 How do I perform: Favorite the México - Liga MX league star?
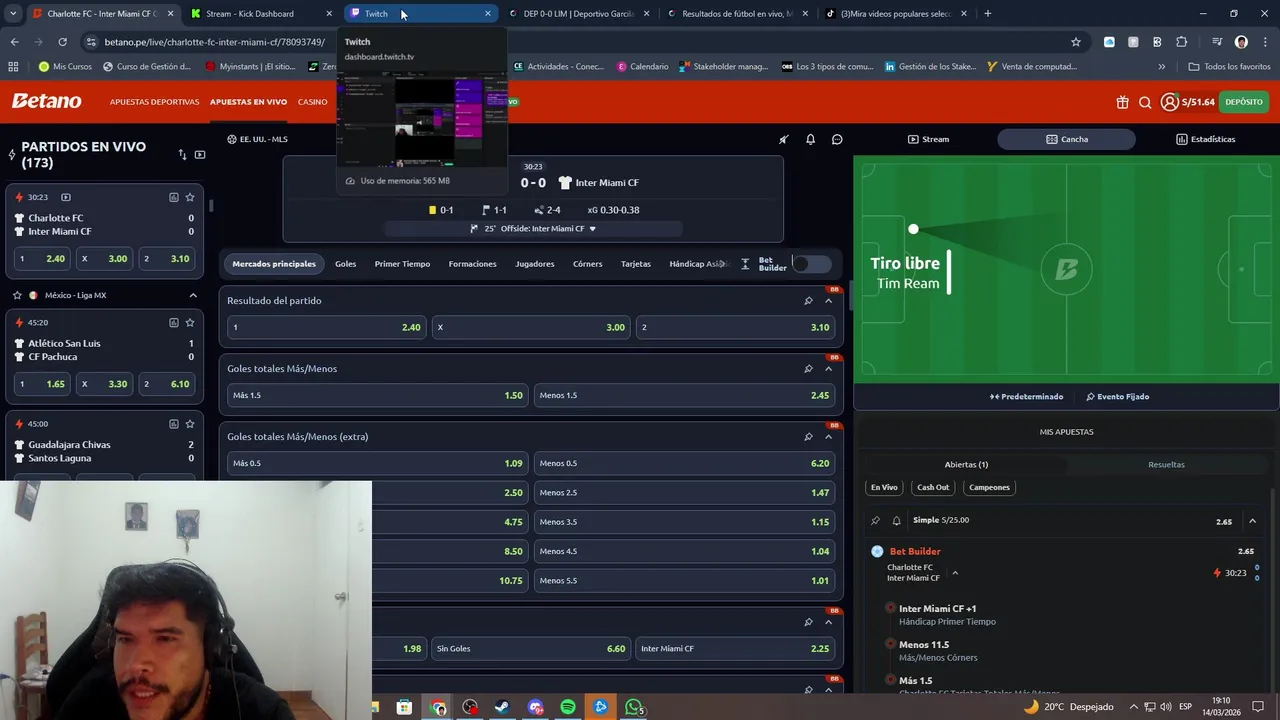[17, 295]
